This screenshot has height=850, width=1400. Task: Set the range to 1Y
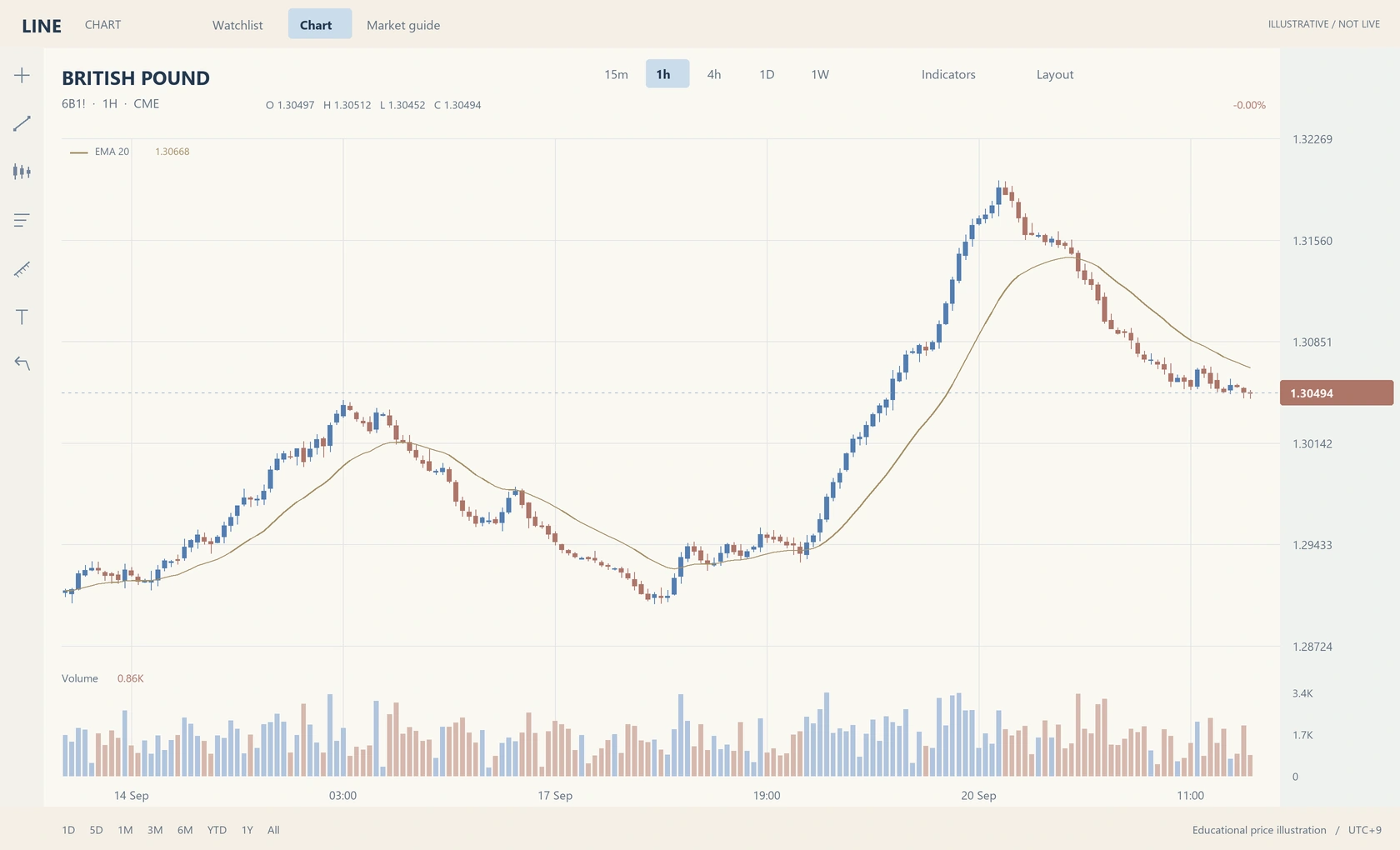[x=247, y=830]
